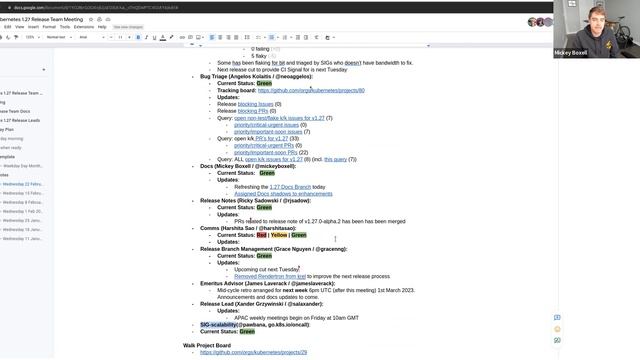Click the font size field showing 11
Viewport: 640px width, 360px height.
point(120,37)
